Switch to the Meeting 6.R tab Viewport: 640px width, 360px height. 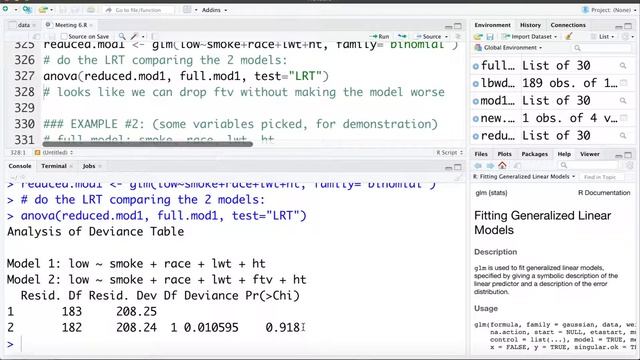pyautogui.click(x=71, y=25)
